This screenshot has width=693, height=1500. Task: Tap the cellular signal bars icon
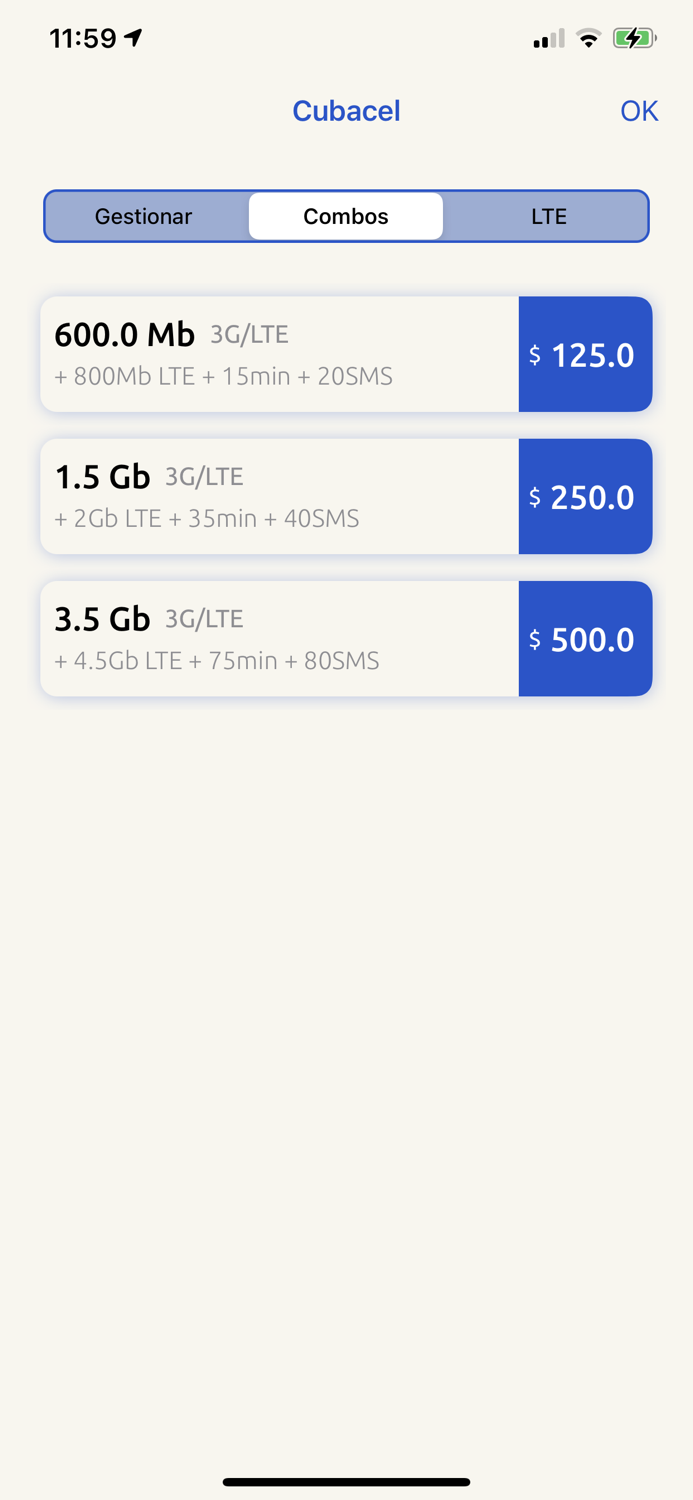[544, 38]
